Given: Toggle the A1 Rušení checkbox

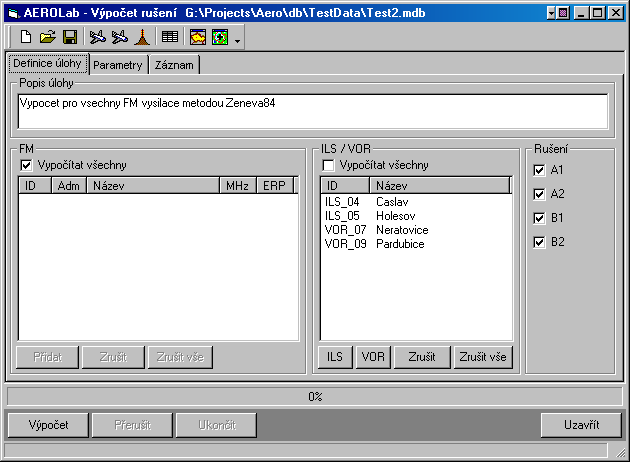Looking at the screenshot, I should (x=540, y=170).
